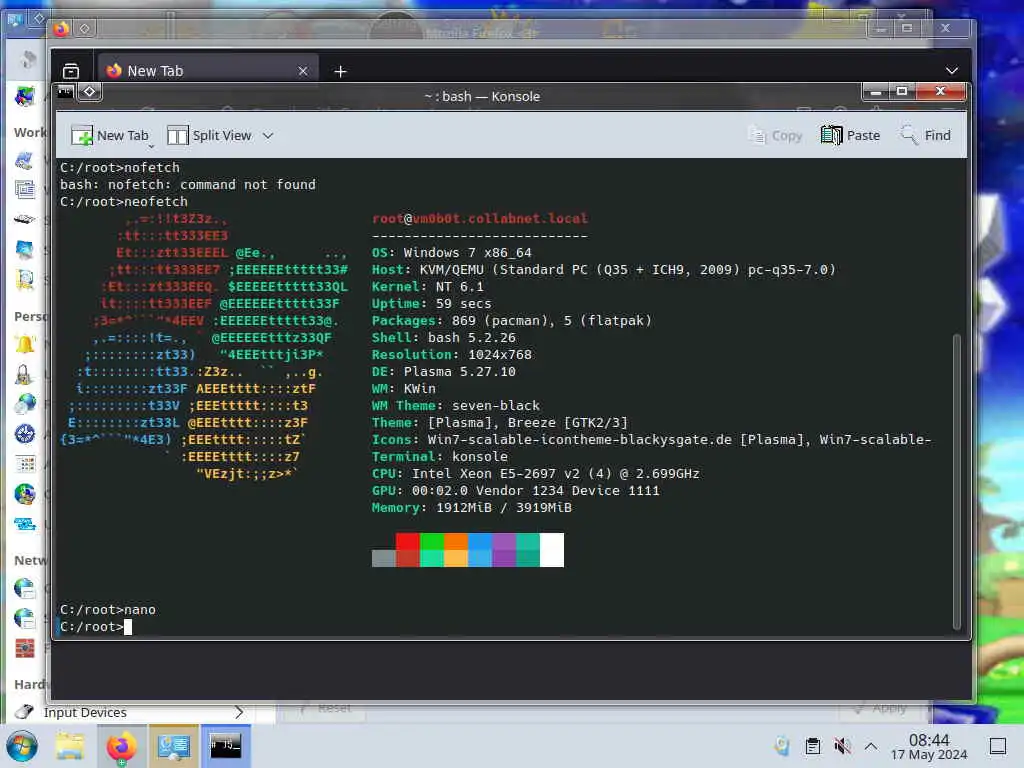1024x768 pixels.
Task: Click the terminal prompt cursor line
Action: point(95,627)
